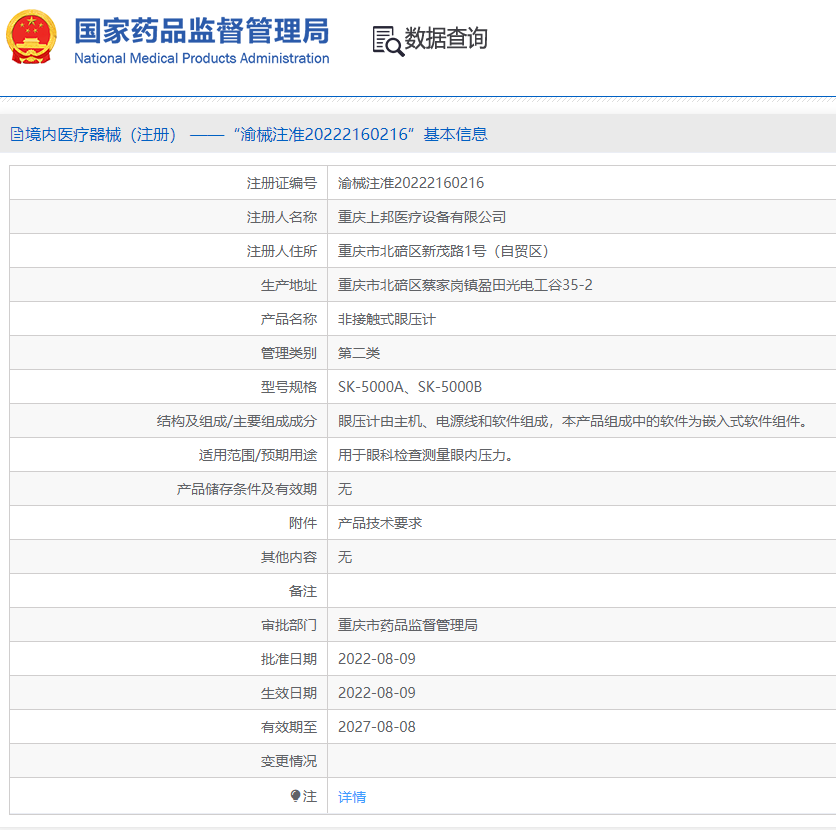Click 重庆上邦医疗设备有限公司 value
The width and height of the screenshot is (836, 830).
[x=422, y=217]
